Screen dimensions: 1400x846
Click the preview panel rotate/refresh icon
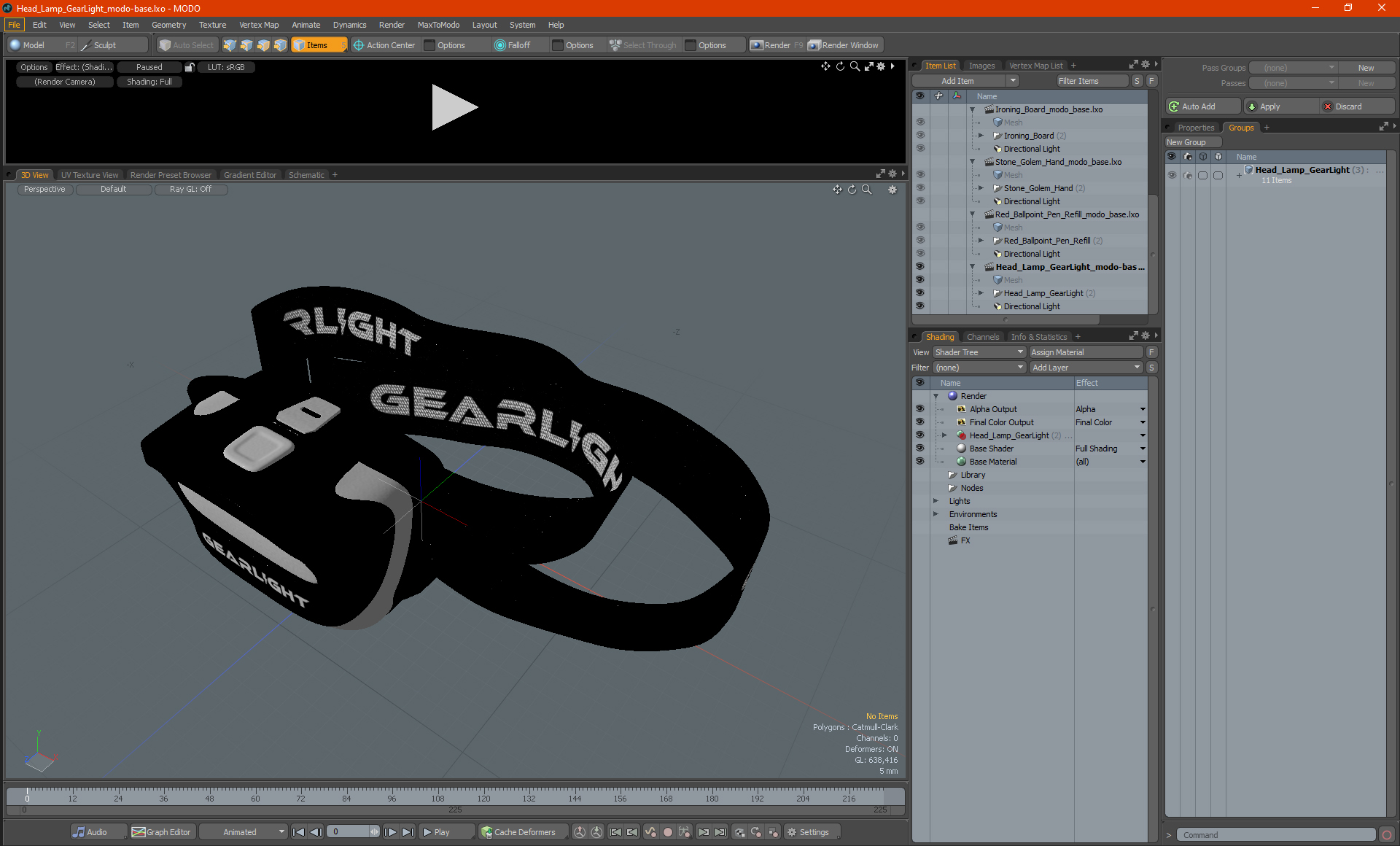(x=840, y=66)
